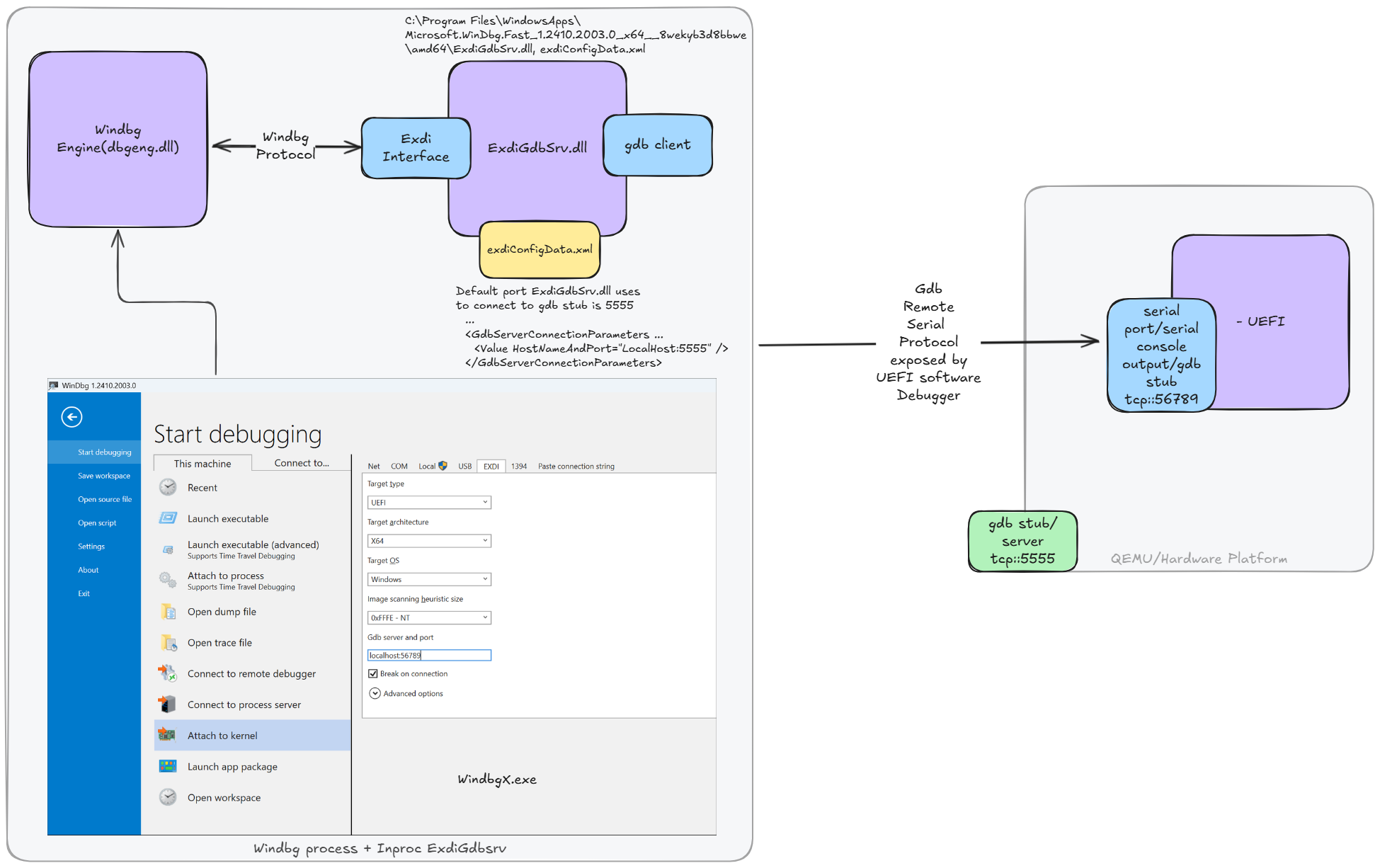
Task: Click the Open workspace clock icon
Action: coord(168,797)
